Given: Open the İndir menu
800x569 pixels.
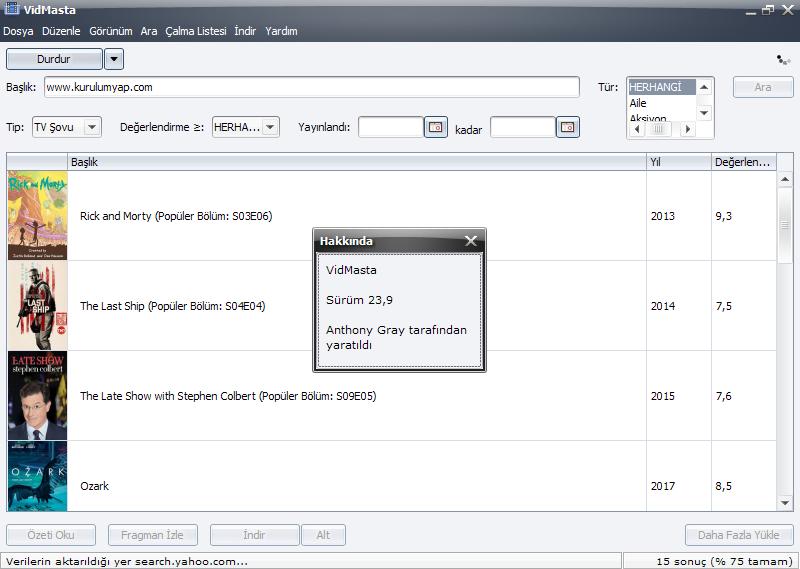Looking at the screenshot, I should 245,31.
